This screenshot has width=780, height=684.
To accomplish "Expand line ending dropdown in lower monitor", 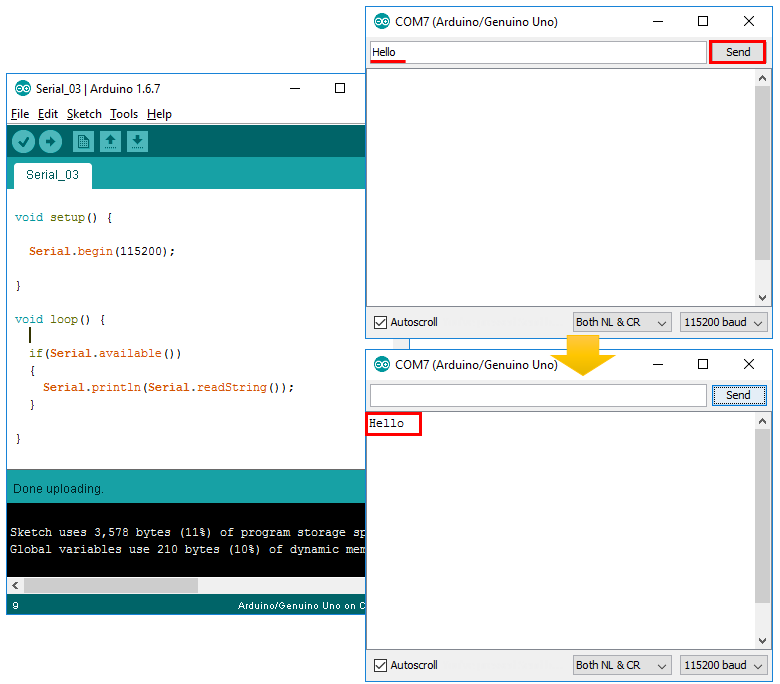I will (x=622, y=665).
